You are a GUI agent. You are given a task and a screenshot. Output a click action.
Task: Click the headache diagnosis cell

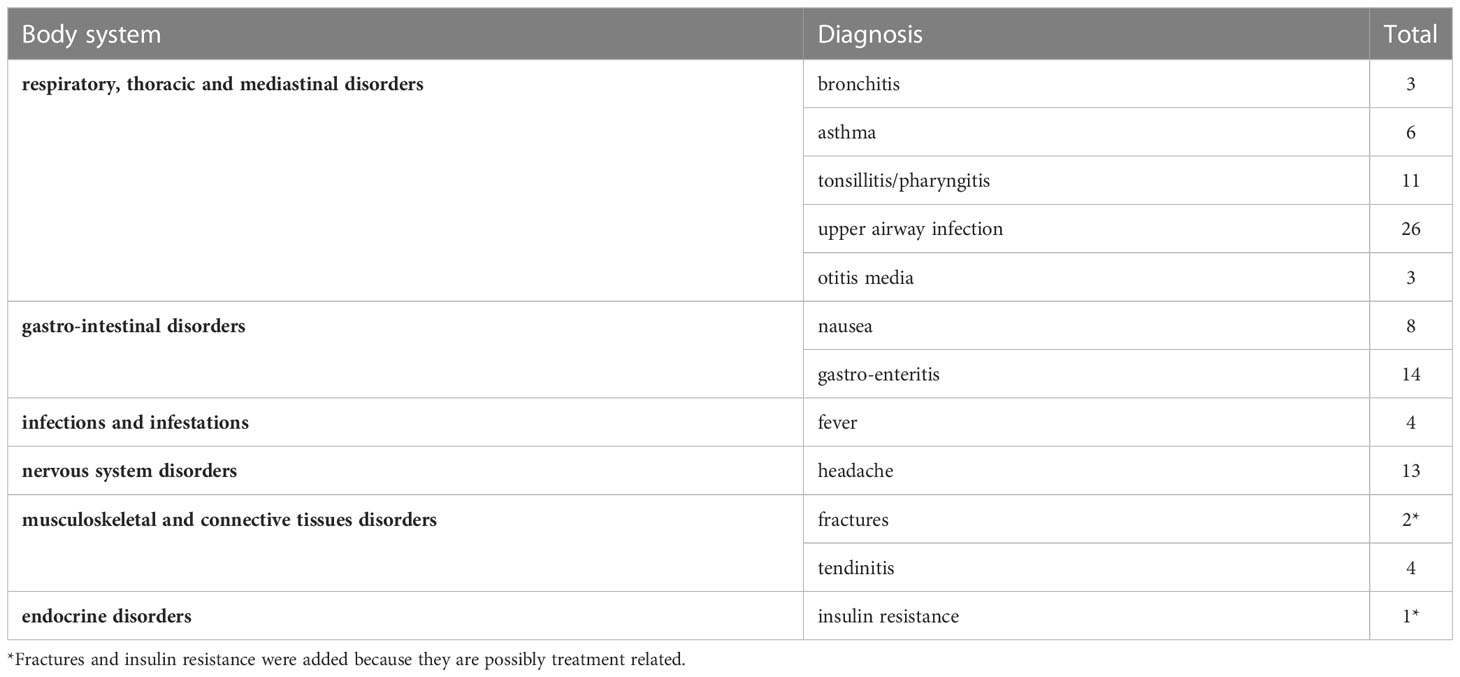1087,471
